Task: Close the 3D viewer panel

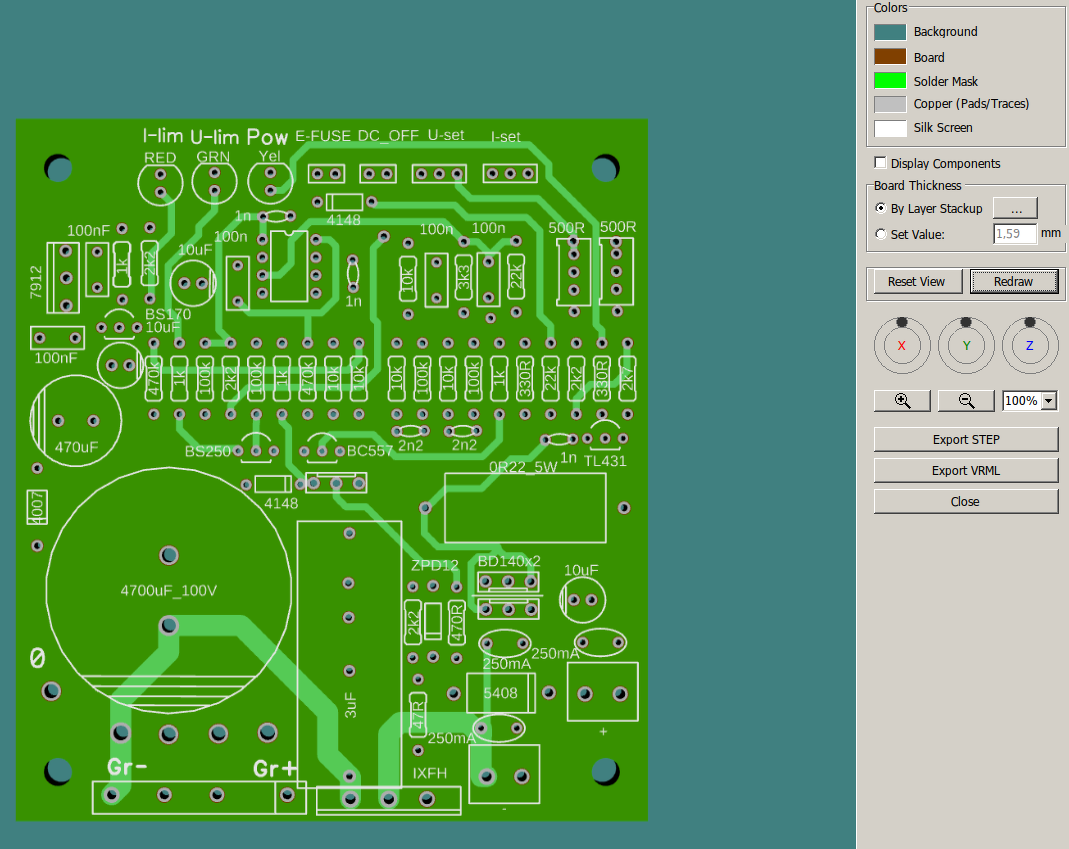Action: click(965, 501)
